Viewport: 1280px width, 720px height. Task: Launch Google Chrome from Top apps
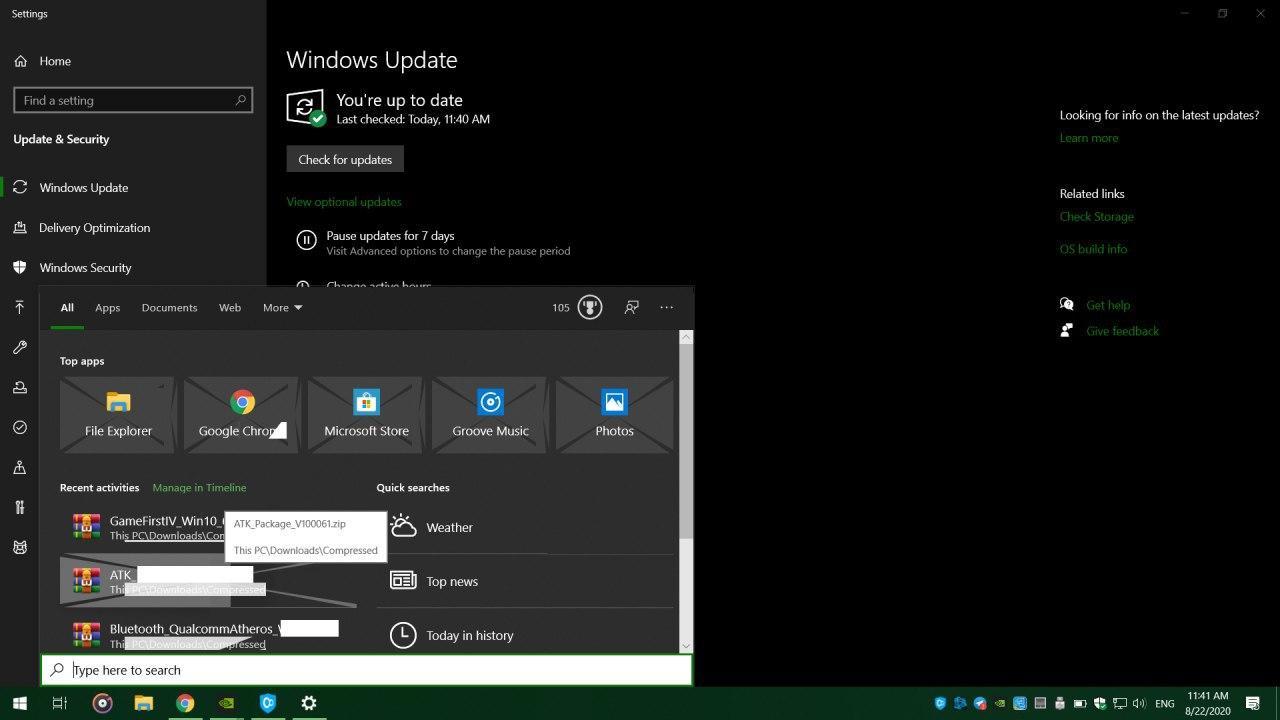coord(242,415)
